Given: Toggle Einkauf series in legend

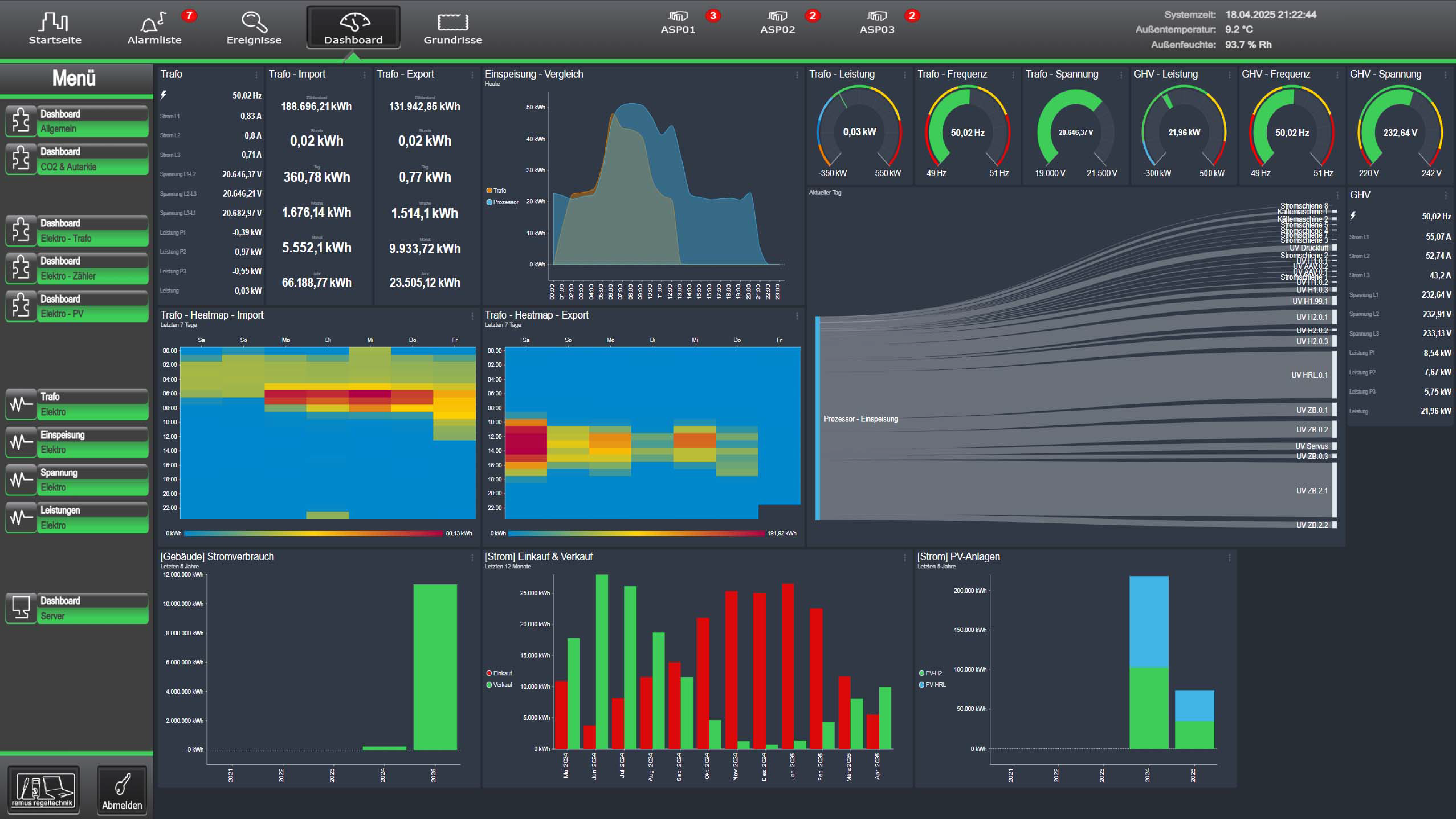Looking at the screenshot, I should click(499, 673).
